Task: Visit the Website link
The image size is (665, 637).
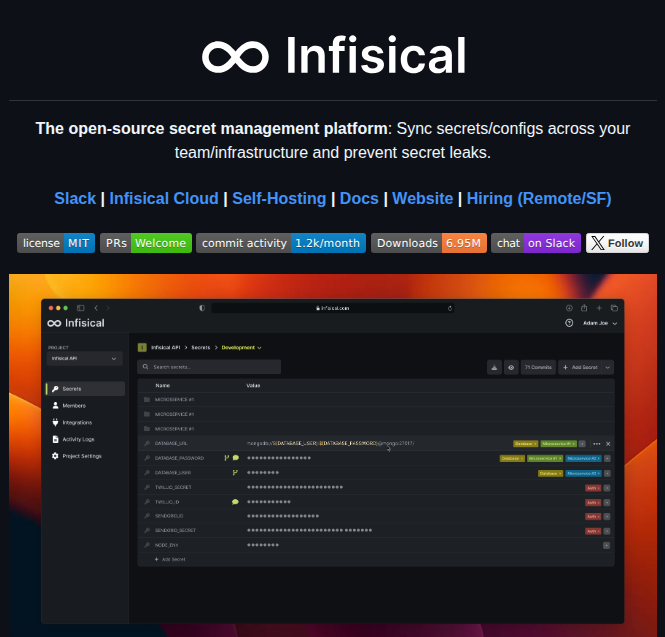Action: click(422, 198)
